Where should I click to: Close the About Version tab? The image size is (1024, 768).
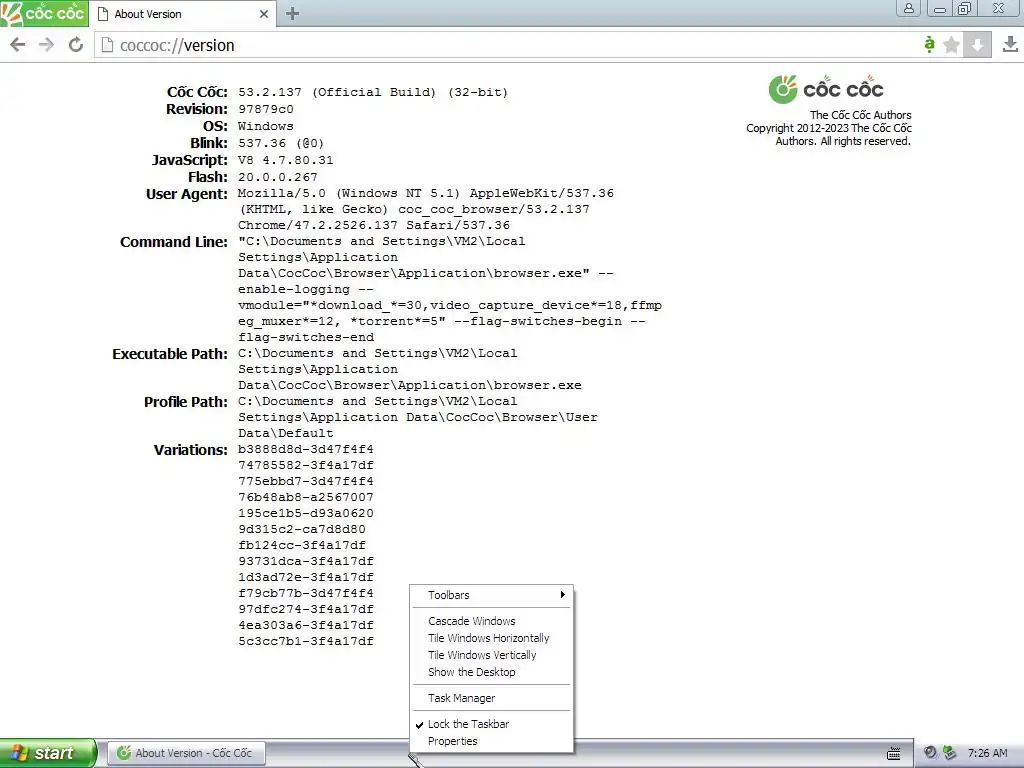tap(264, 14)
